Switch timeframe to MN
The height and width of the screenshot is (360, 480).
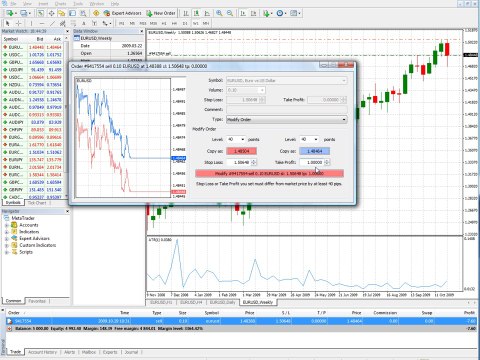pos(206,23)
